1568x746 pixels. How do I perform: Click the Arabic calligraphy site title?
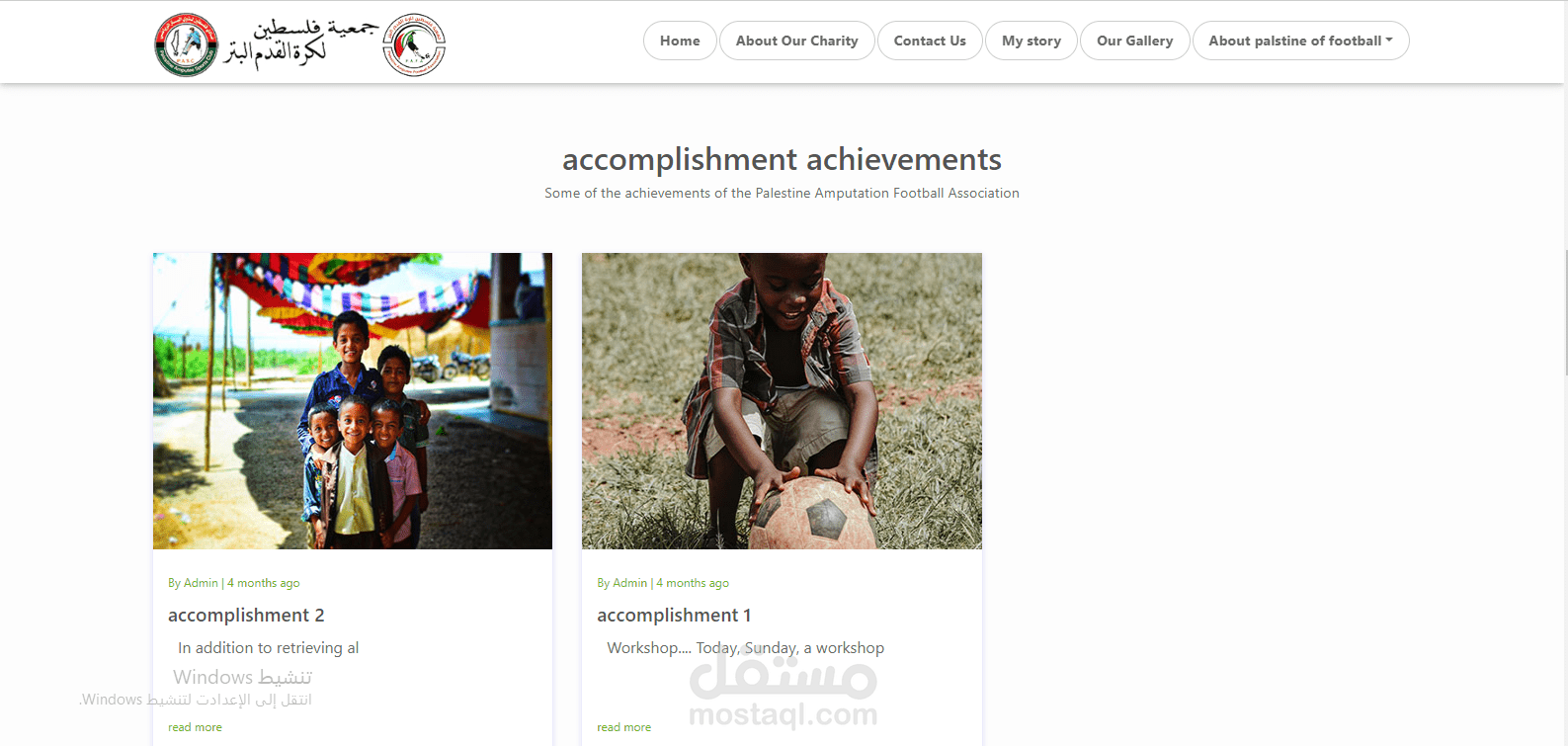(x=300, y=43)
